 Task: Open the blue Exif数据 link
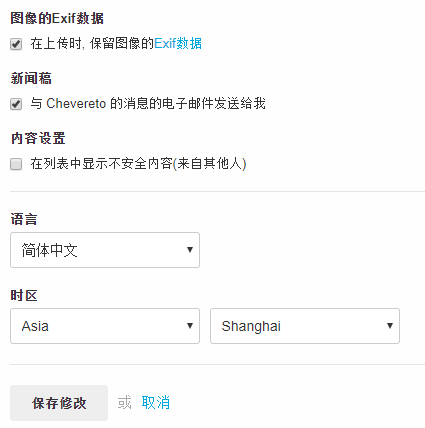click(x=178, y=44)
